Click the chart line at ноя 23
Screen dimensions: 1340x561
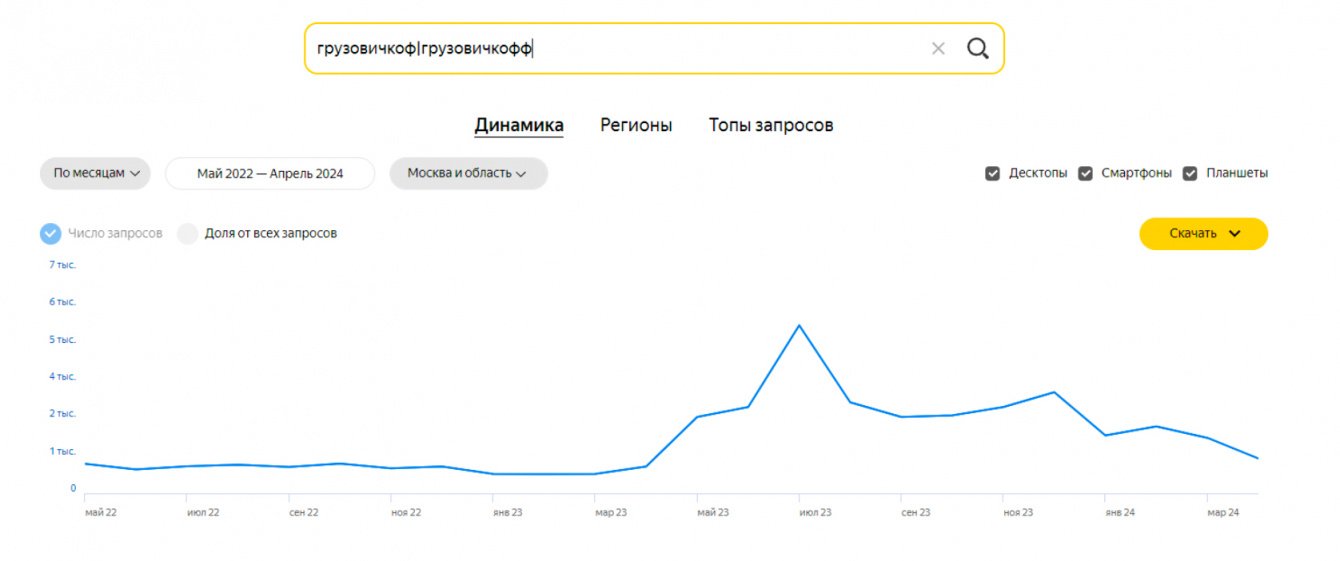tap(1003, 407)
